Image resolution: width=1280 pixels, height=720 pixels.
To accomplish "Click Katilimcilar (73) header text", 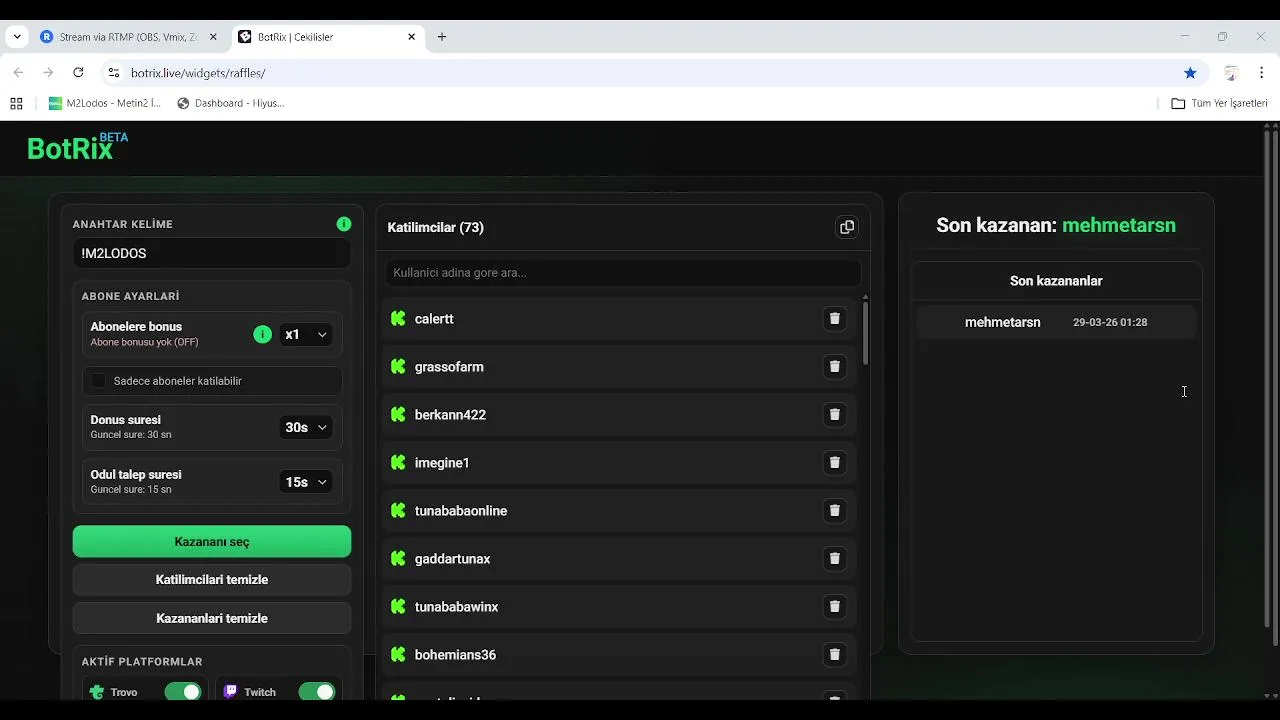I will [x=436, y=228].
